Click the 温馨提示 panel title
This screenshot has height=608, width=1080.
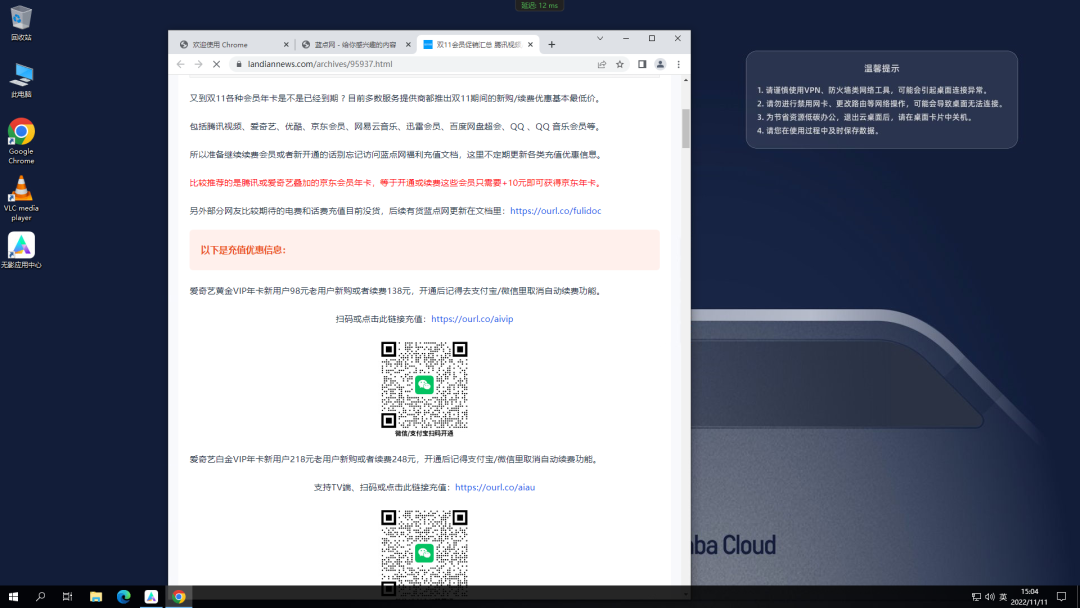tap(882, 68)
